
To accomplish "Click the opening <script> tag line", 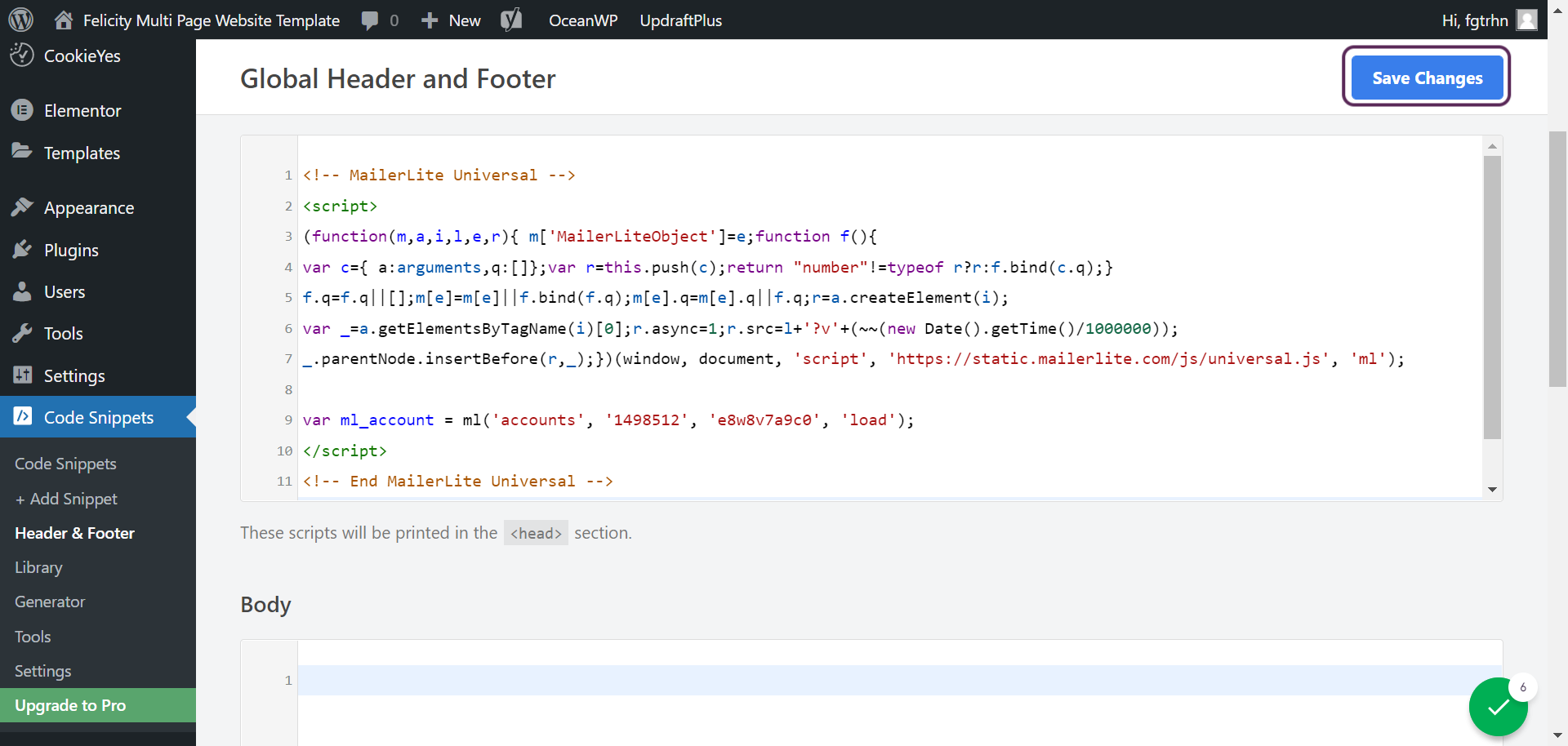I will (340, 206).
